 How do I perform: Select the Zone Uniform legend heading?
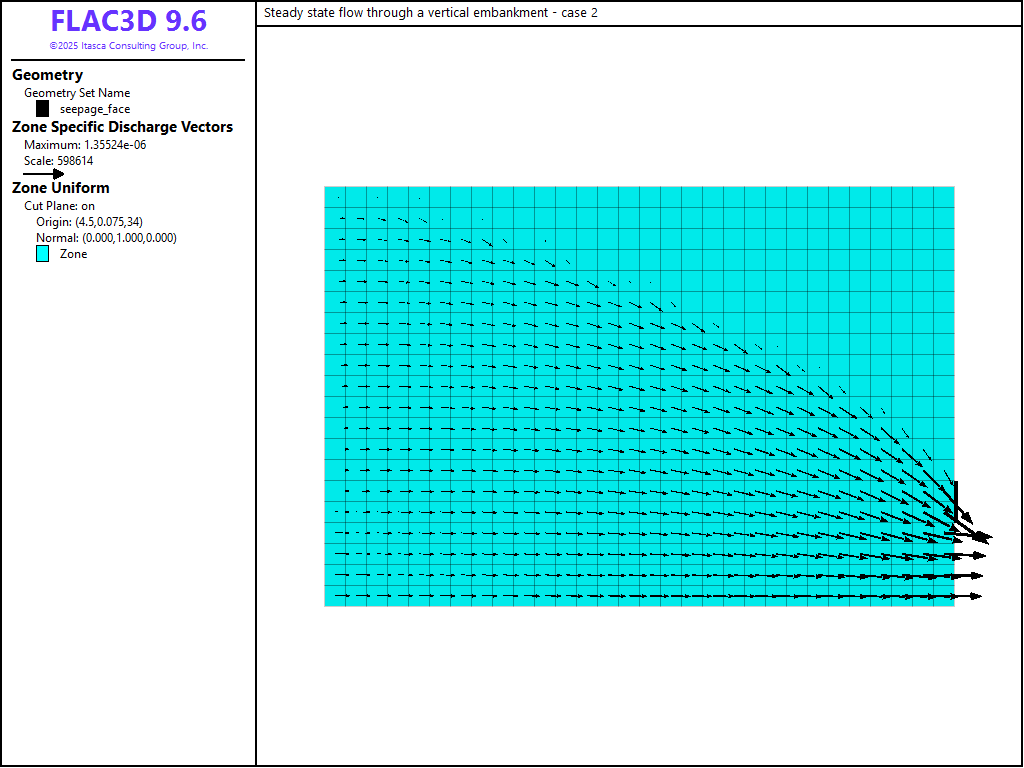point(60,188)
